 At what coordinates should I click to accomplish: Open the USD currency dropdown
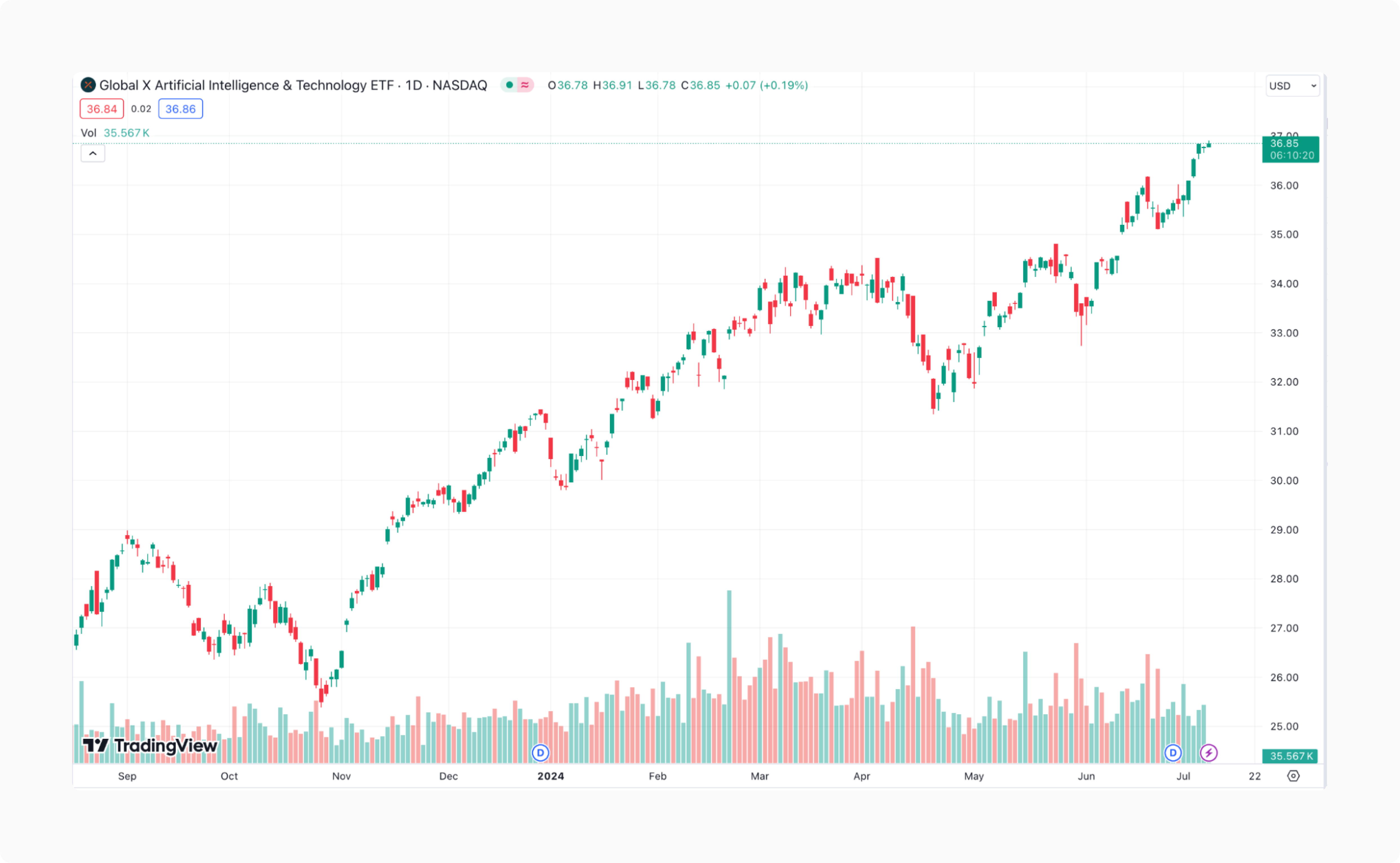click(x=1293, y=86)
